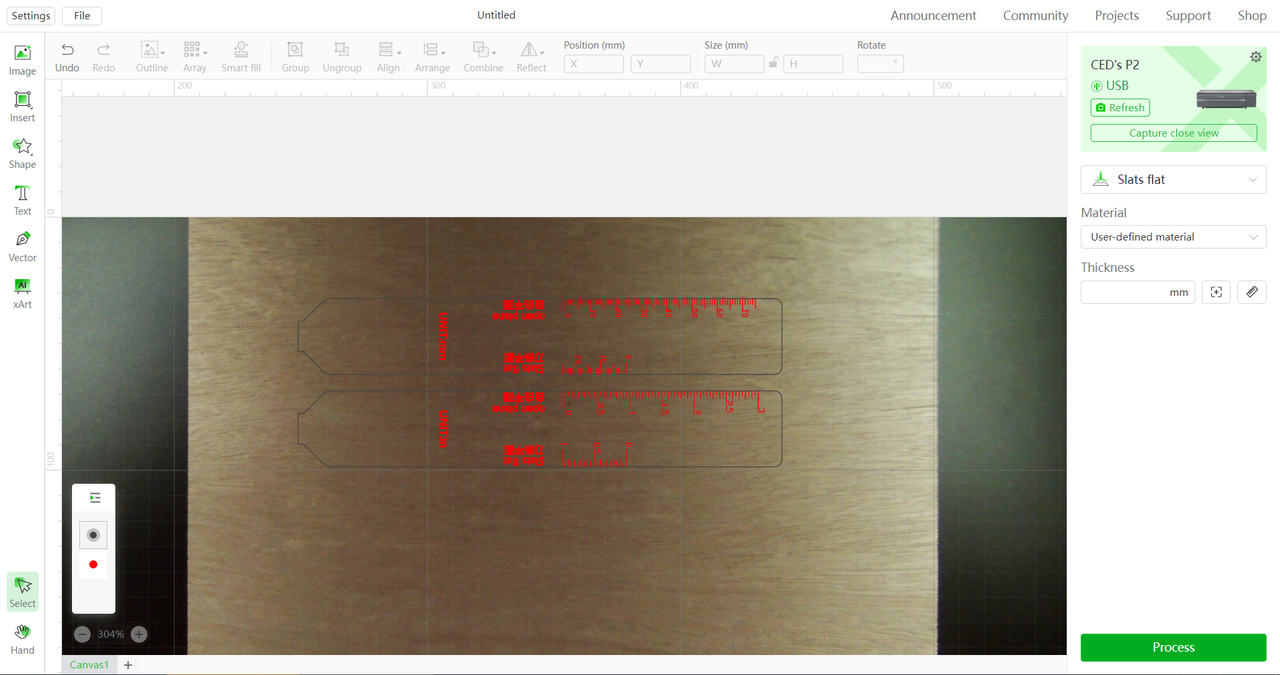Go to the Community page

coord(1036,16)
